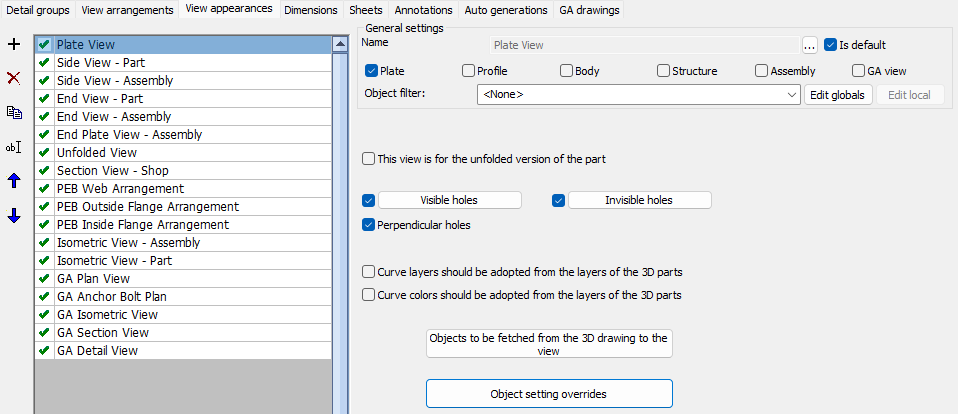Viewport: 958px width, 414px height.
Task: Click the rename icon in left toolbar
Action: [x=14, y=147]
